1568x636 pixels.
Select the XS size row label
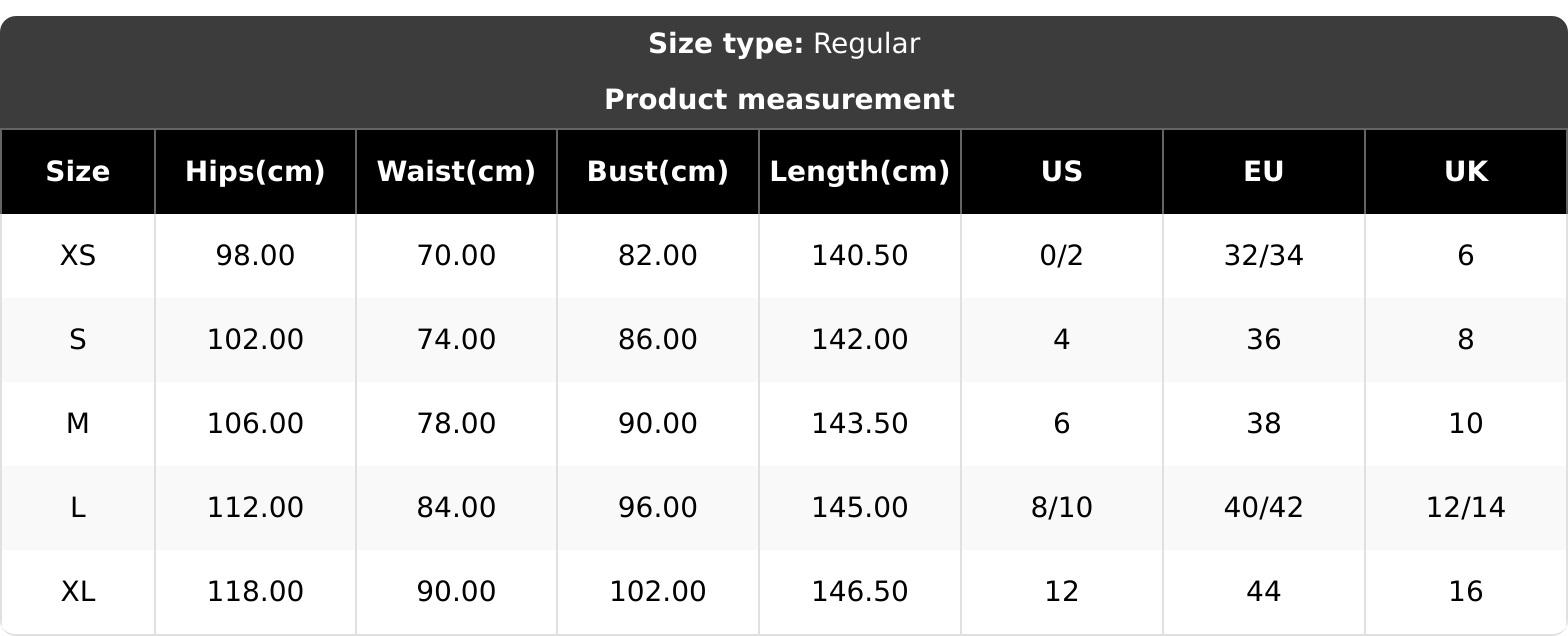[78, 256]
